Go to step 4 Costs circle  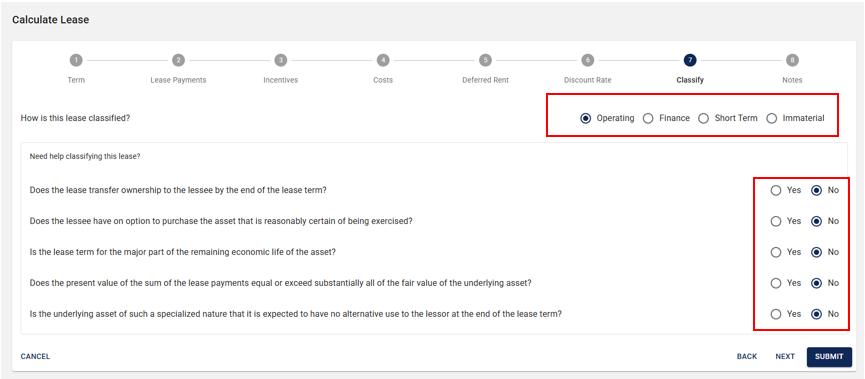(x=383, y=60)
